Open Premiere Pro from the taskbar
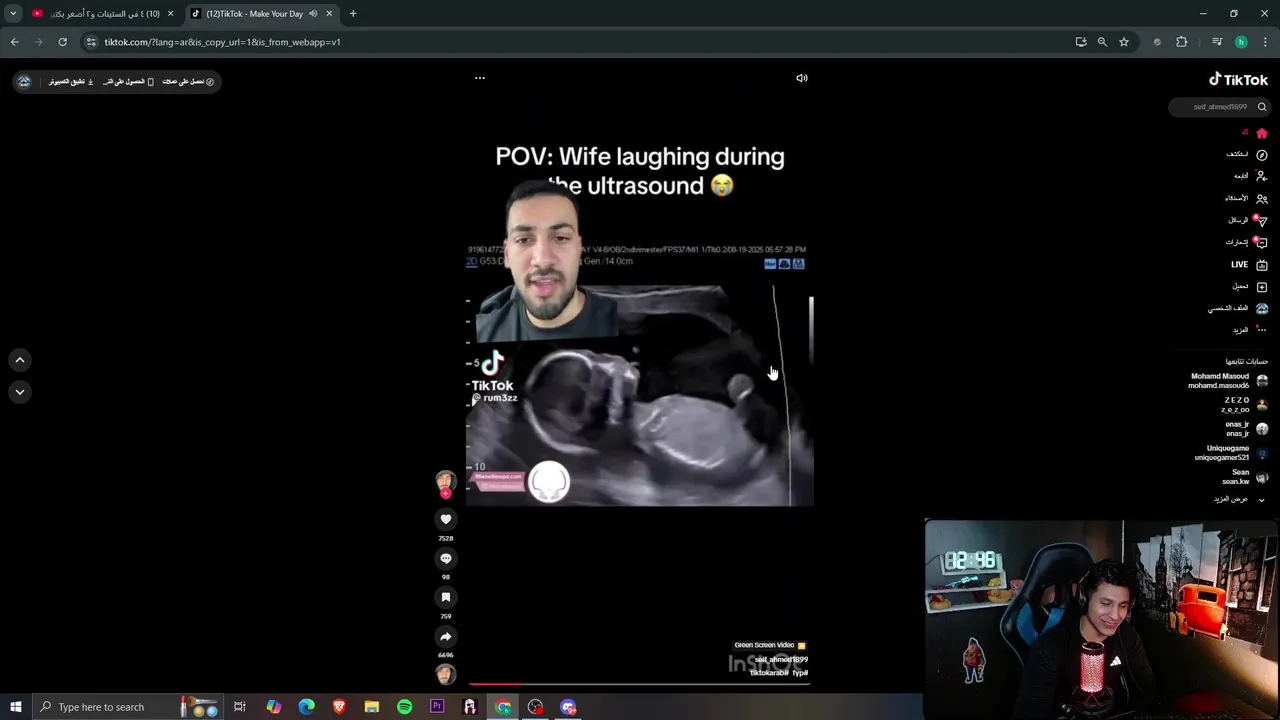 (437, 707)
